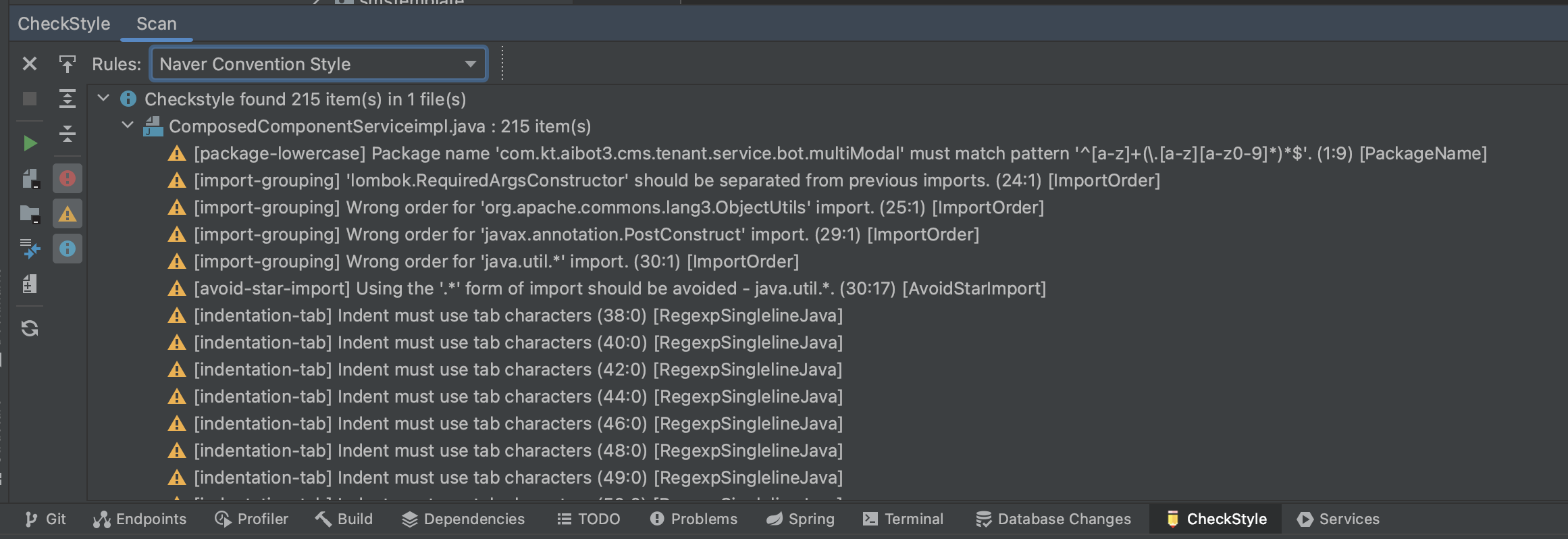Switch to the Scan tab

157,24
